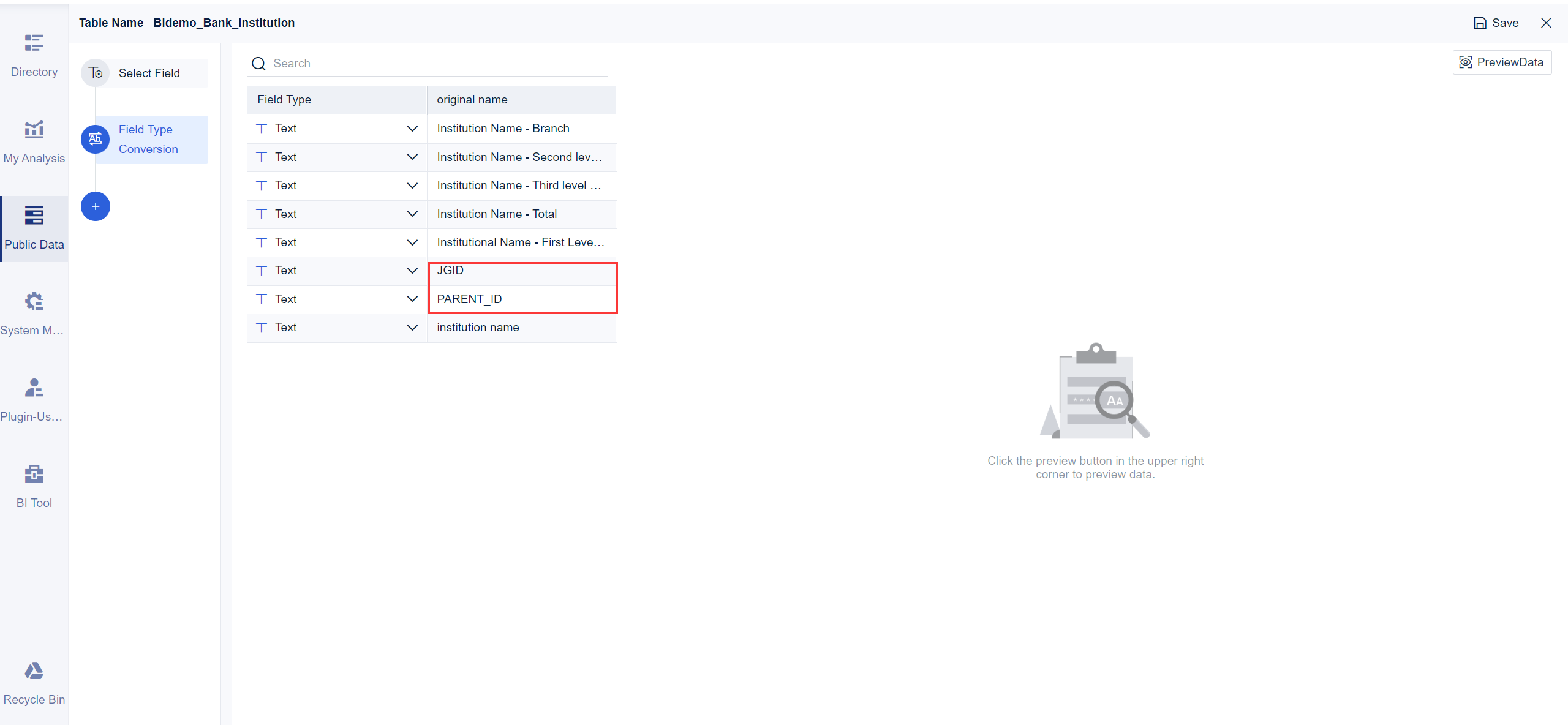Image resolution: width=1568 pixels, height=725 pixels.
Task: Open System Management in the sidebar
Action: [34, 314]
